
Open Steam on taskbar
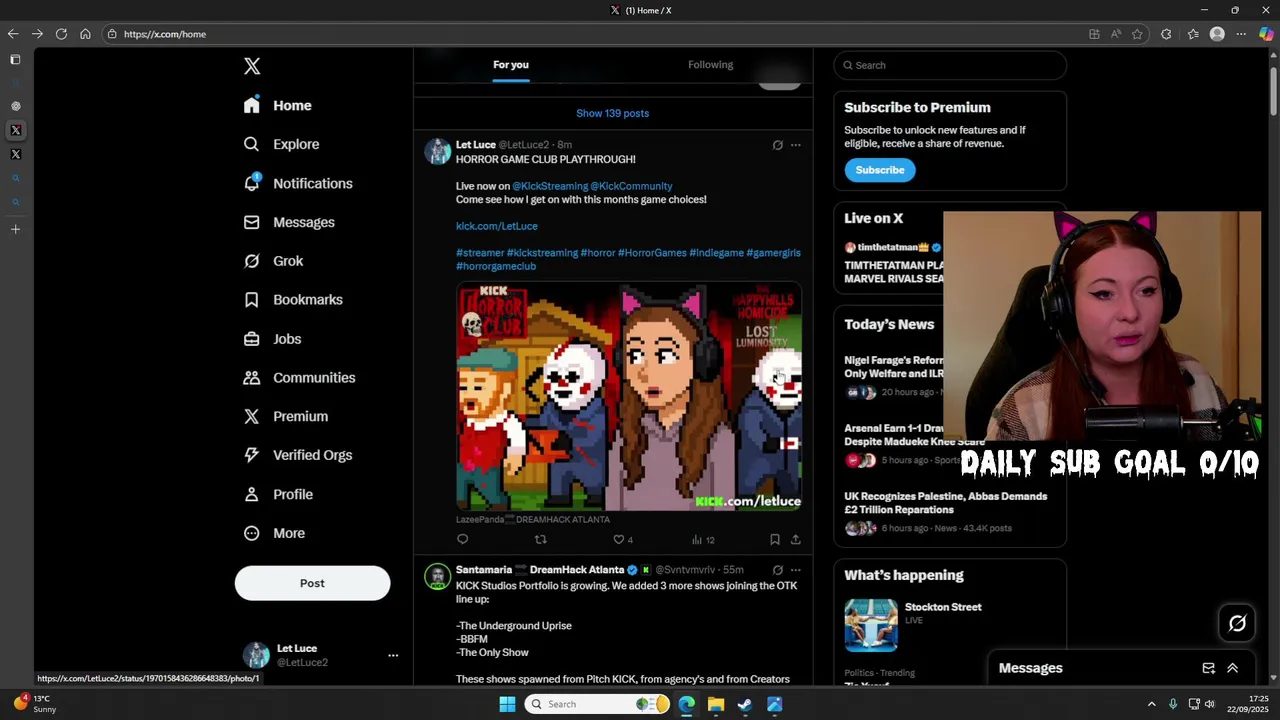click(745, 704)
